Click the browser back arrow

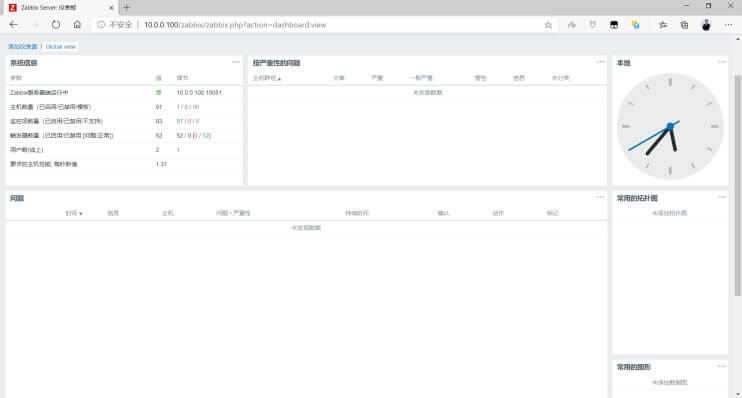pos(13,25)
